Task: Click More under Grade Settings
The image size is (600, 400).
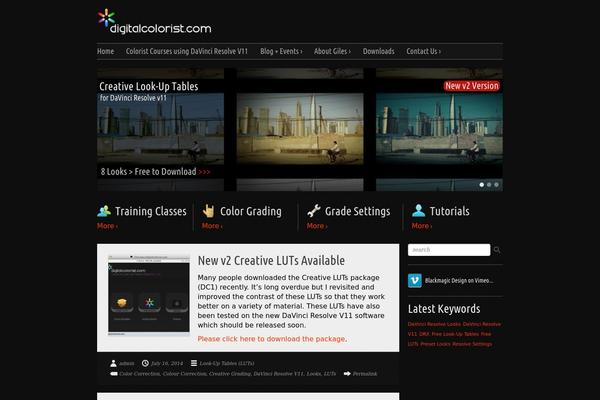Action: pyautogui.click(x=317, y=226)
